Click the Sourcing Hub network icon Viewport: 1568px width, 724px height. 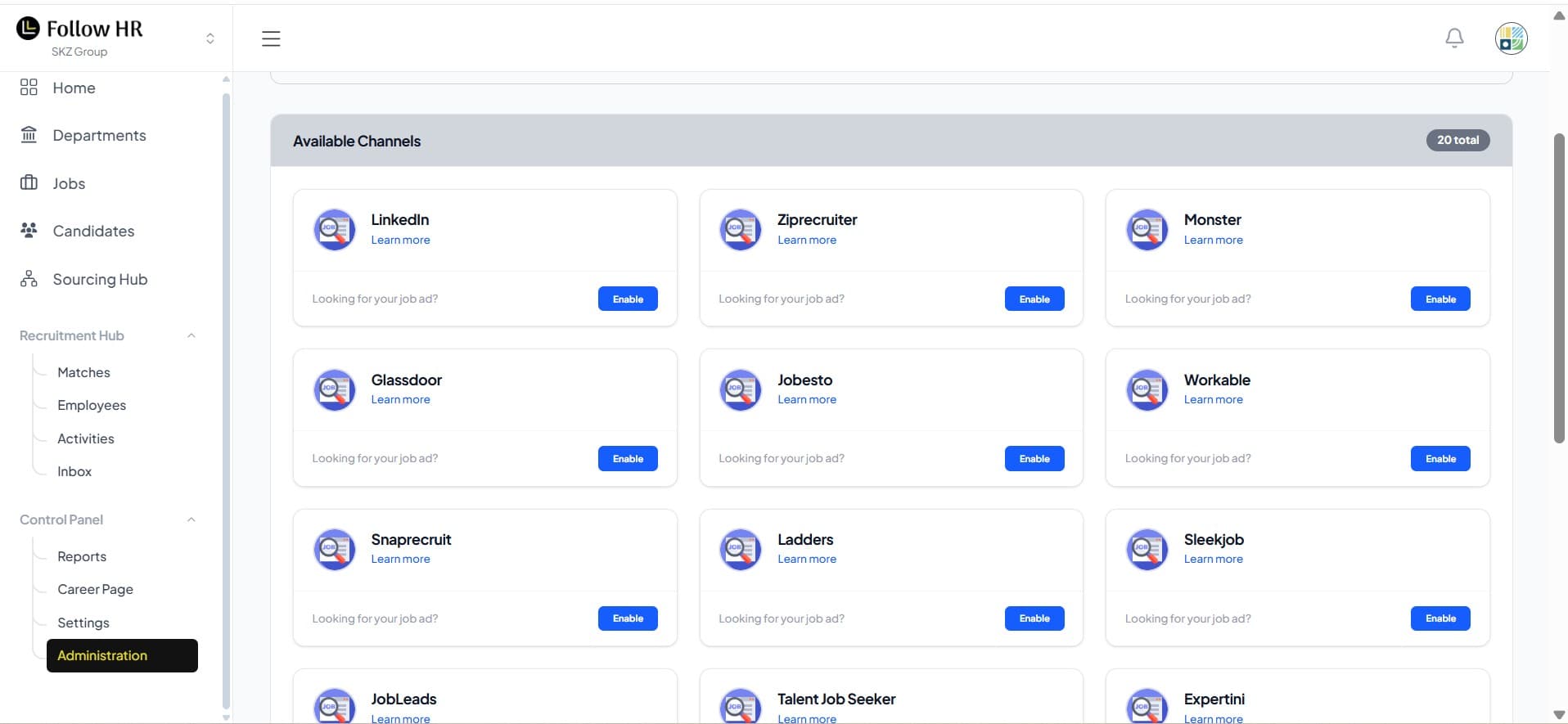pos(29,279)
